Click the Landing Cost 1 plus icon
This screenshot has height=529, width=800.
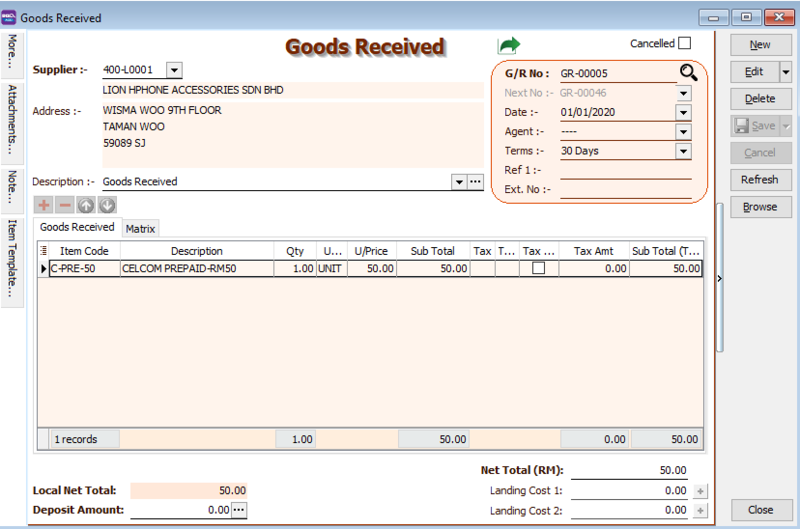[x=700, y=491]
